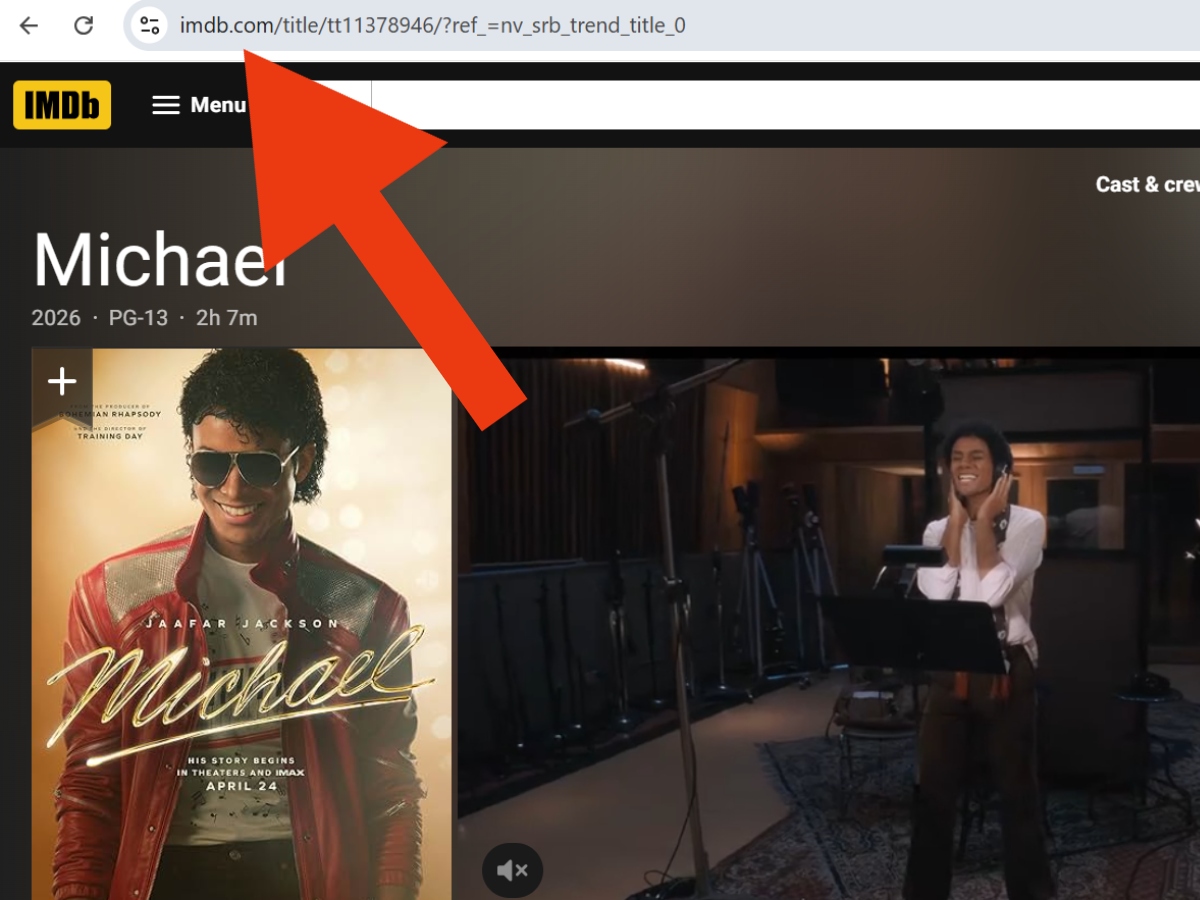Click the 2h 7m runtime text
Viewport: 1200px width, 900px height.
(x=227, y=318)
